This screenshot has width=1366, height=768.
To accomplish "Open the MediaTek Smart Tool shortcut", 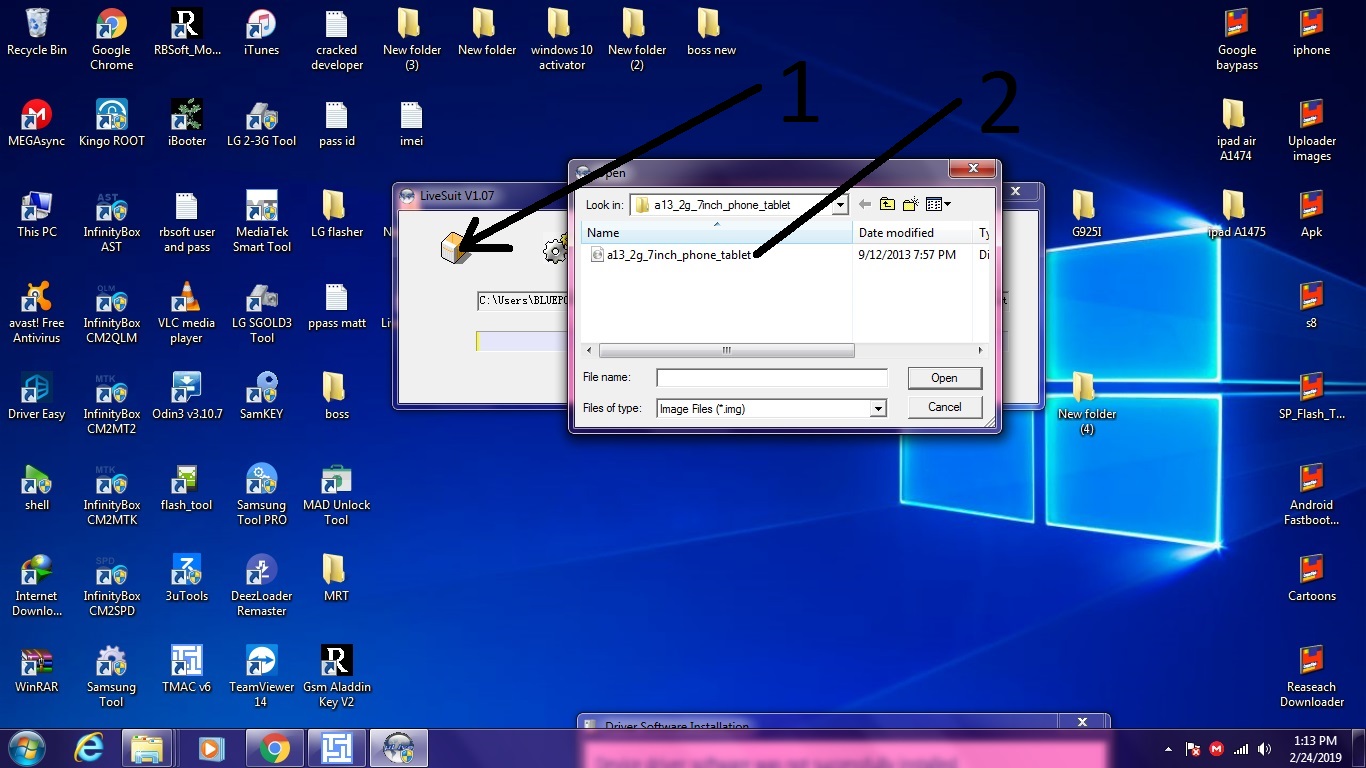I will 261,222.
